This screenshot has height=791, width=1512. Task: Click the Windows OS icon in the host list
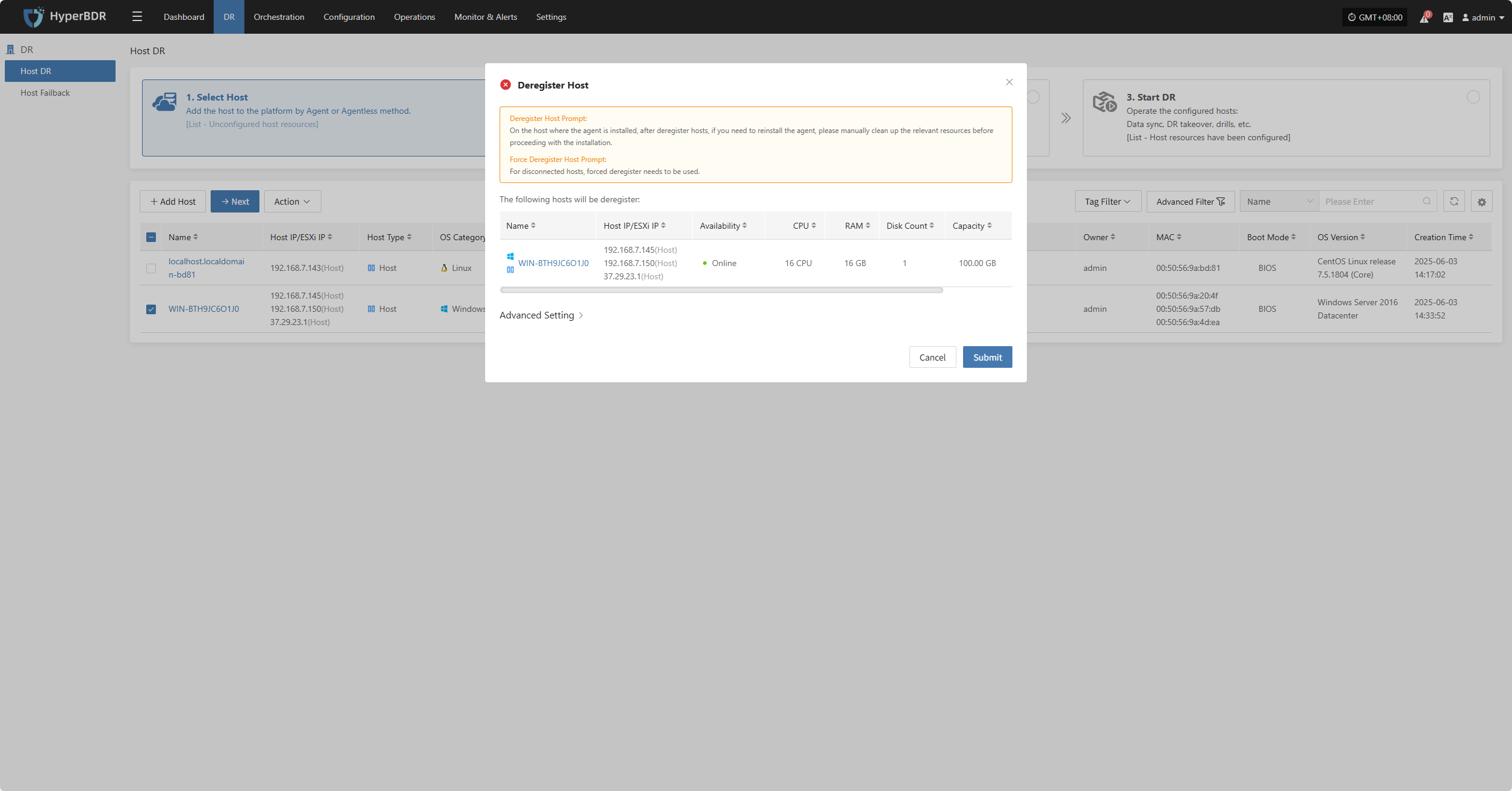(x=444, y=309)
